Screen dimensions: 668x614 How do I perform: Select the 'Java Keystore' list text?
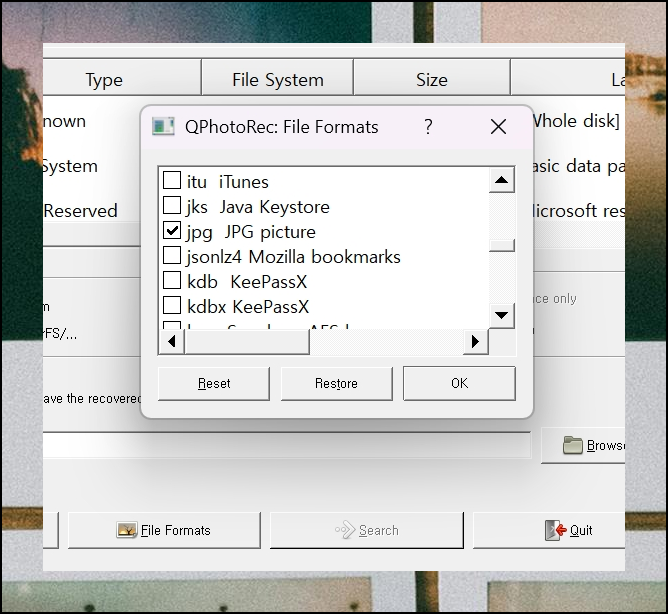click(x=274, y=207)
